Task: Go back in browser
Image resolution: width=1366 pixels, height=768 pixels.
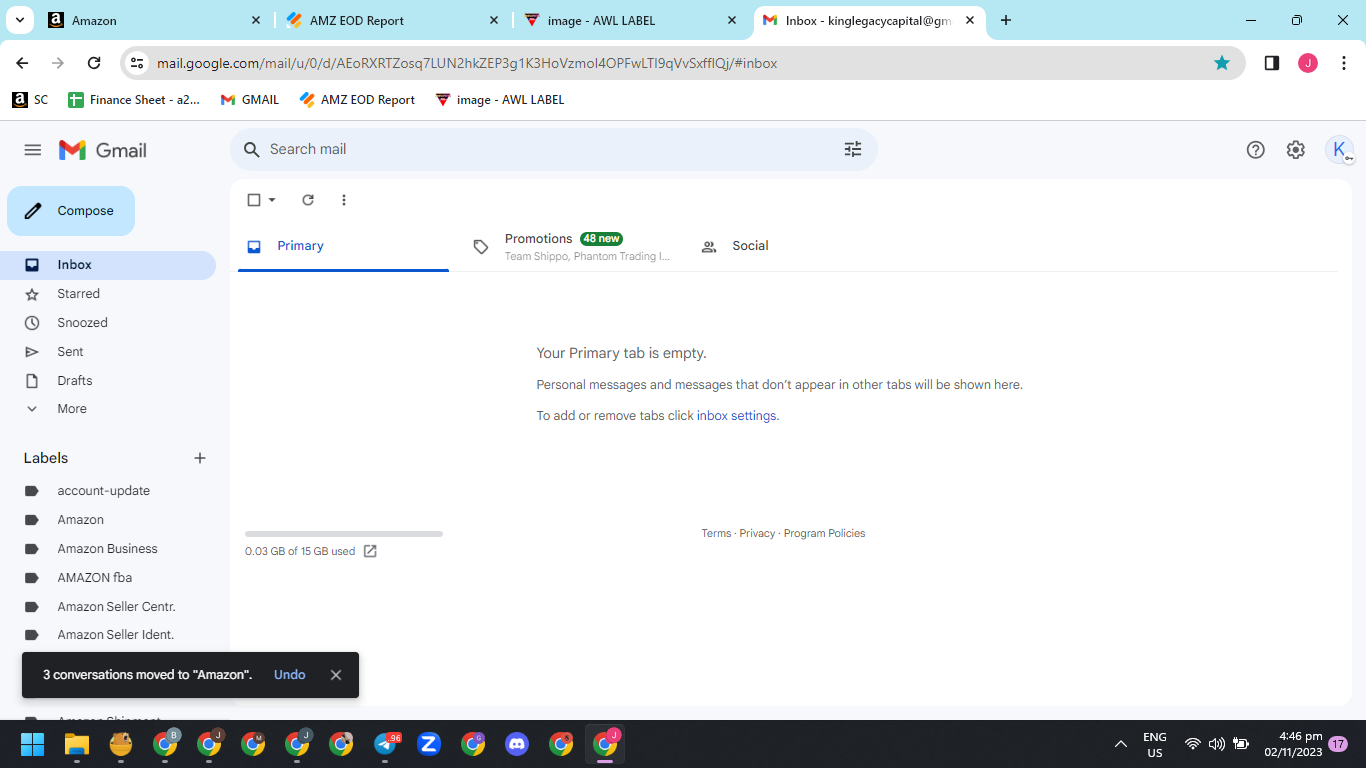Action: tap(22, 63)
